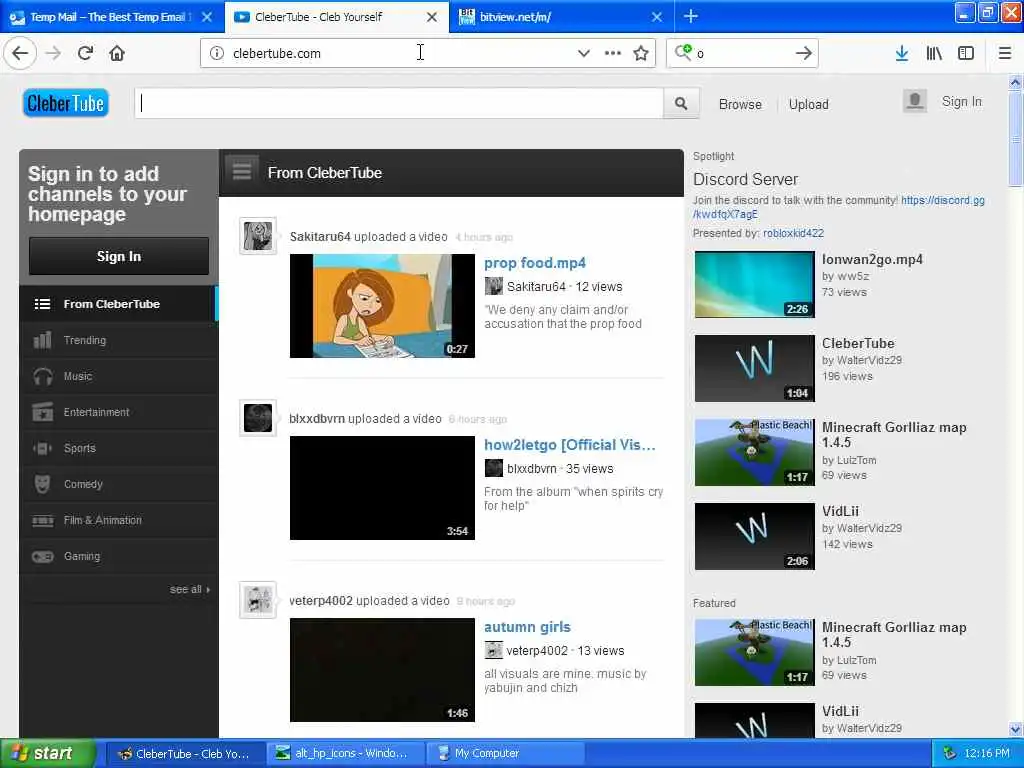Click blxxdbvrn's channel avatar
1024x768 pixels.
[x=258, y=418]
